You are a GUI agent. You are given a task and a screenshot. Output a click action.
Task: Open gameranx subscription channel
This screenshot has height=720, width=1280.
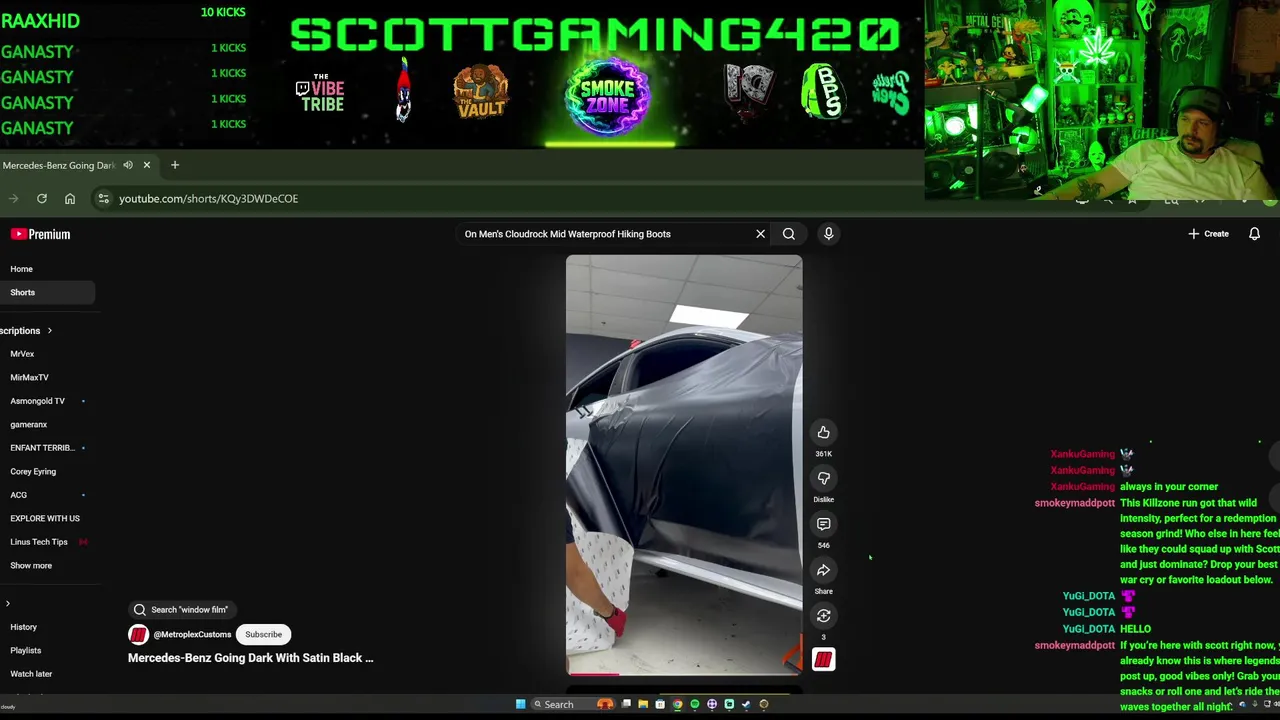coord(28,425)
